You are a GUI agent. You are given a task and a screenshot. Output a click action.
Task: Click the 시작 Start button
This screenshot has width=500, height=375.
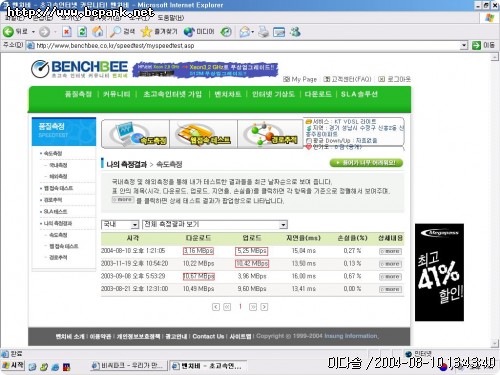pyautogui.click(x=13, y=366)
